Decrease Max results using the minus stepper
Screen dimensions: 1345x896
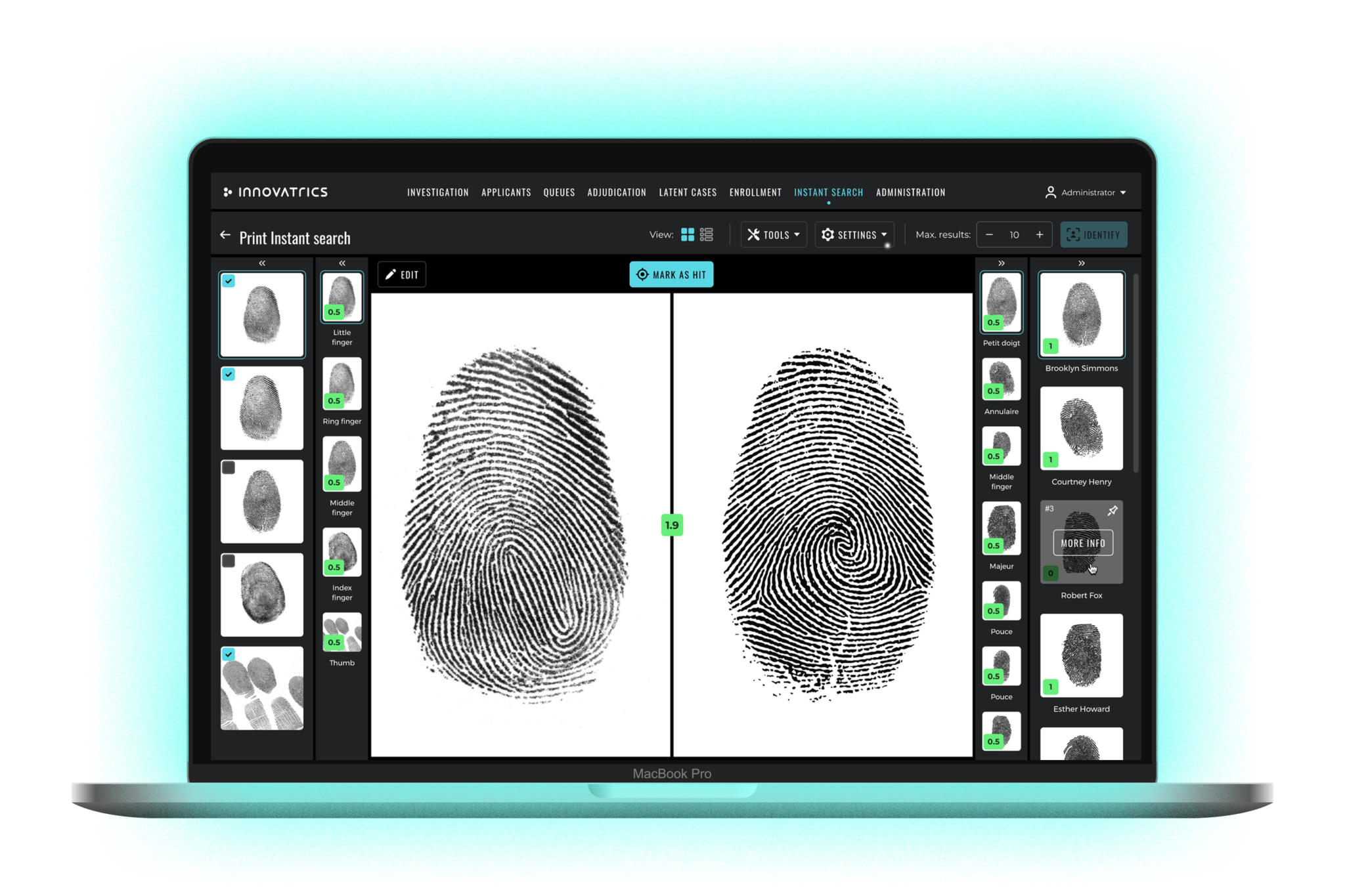click(990, 234)
